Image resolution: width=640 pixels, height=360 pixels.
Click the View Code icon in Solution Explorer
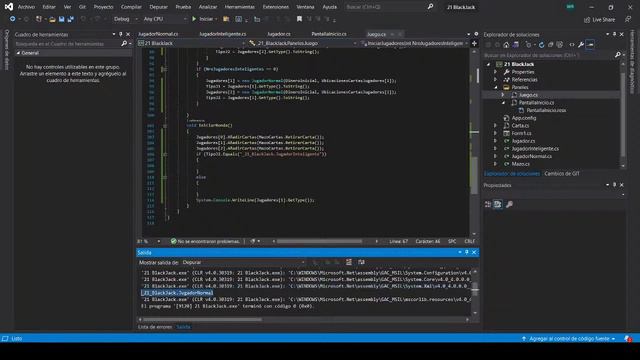coord(572,44)
